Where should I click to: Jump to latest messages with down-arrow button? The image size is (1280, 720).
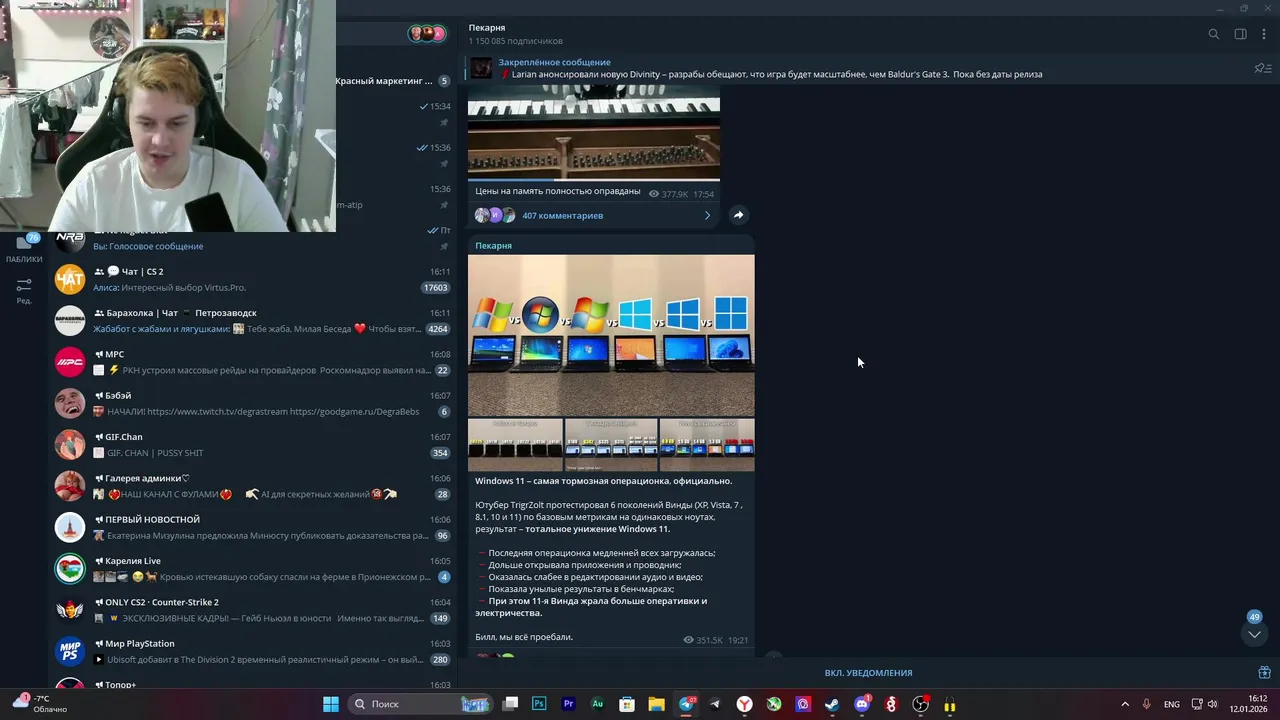1254,634
